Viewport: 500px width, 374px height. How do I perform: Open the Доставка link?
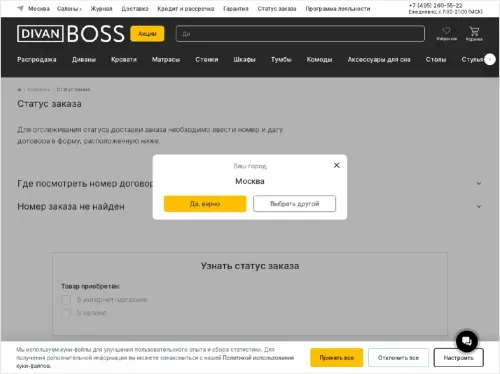[x=135, y=9]
